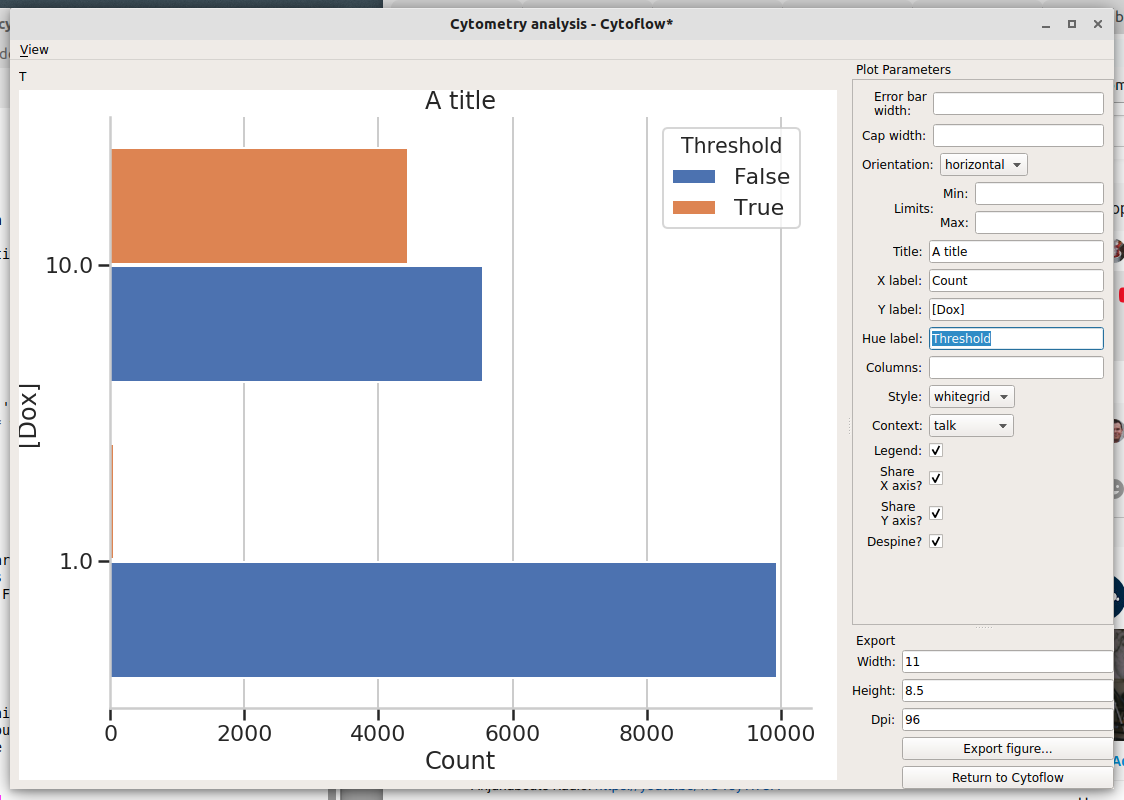Click into the Cap width field
This screenshot has width=1124, height=800.
(x=1018, y=135)
